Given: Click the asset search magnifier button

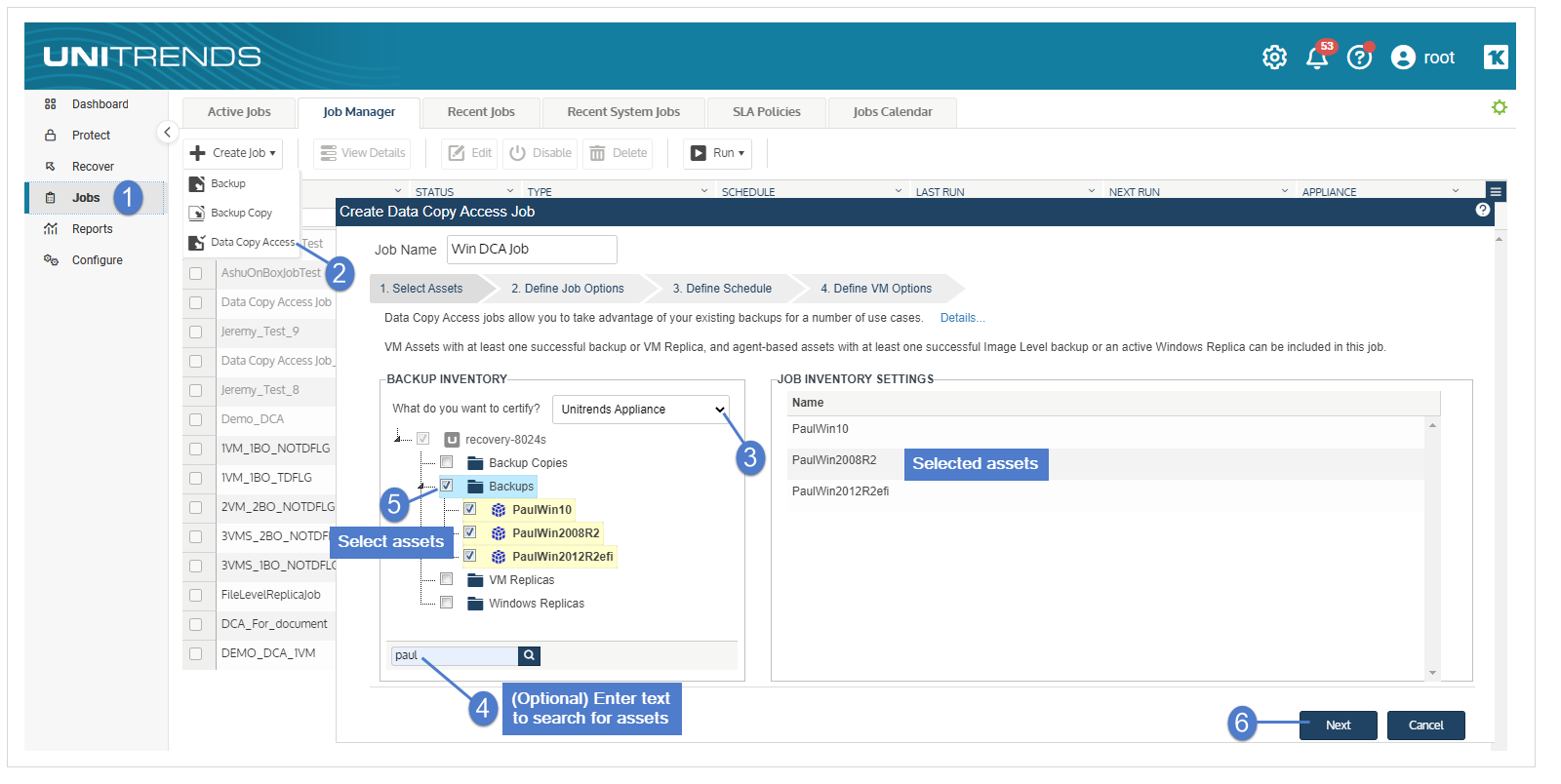Looking at the screenshot, I should point(529,656).
